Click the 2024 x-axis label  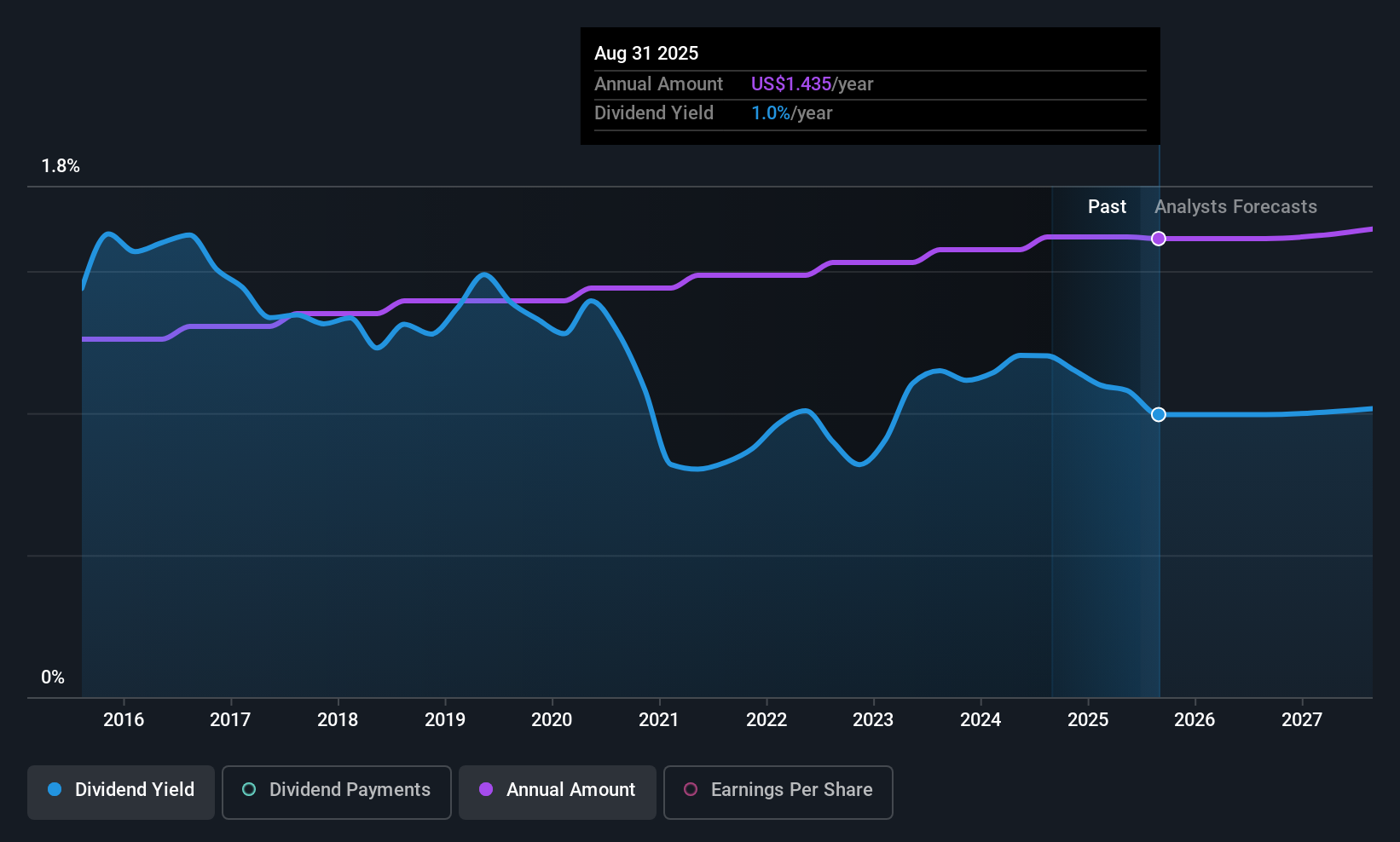coord(981,719)
